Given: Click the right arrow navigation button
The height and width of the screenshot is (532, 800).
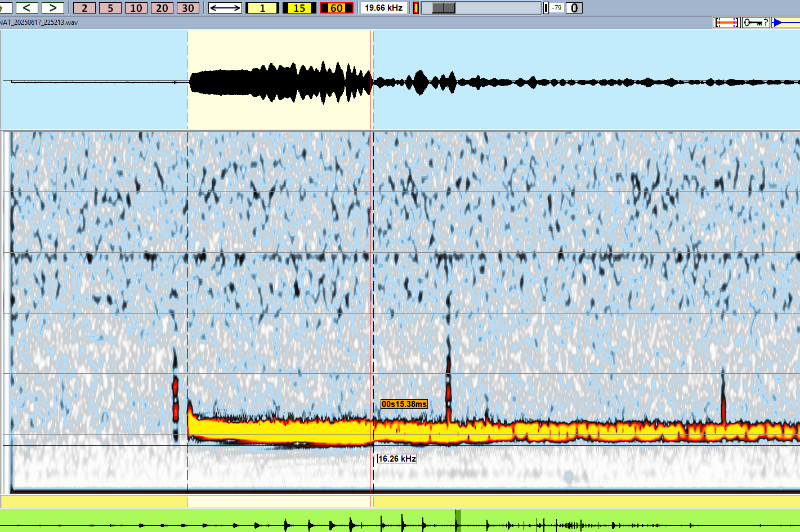Looking at the screenshot, I should tap(50, 8).
